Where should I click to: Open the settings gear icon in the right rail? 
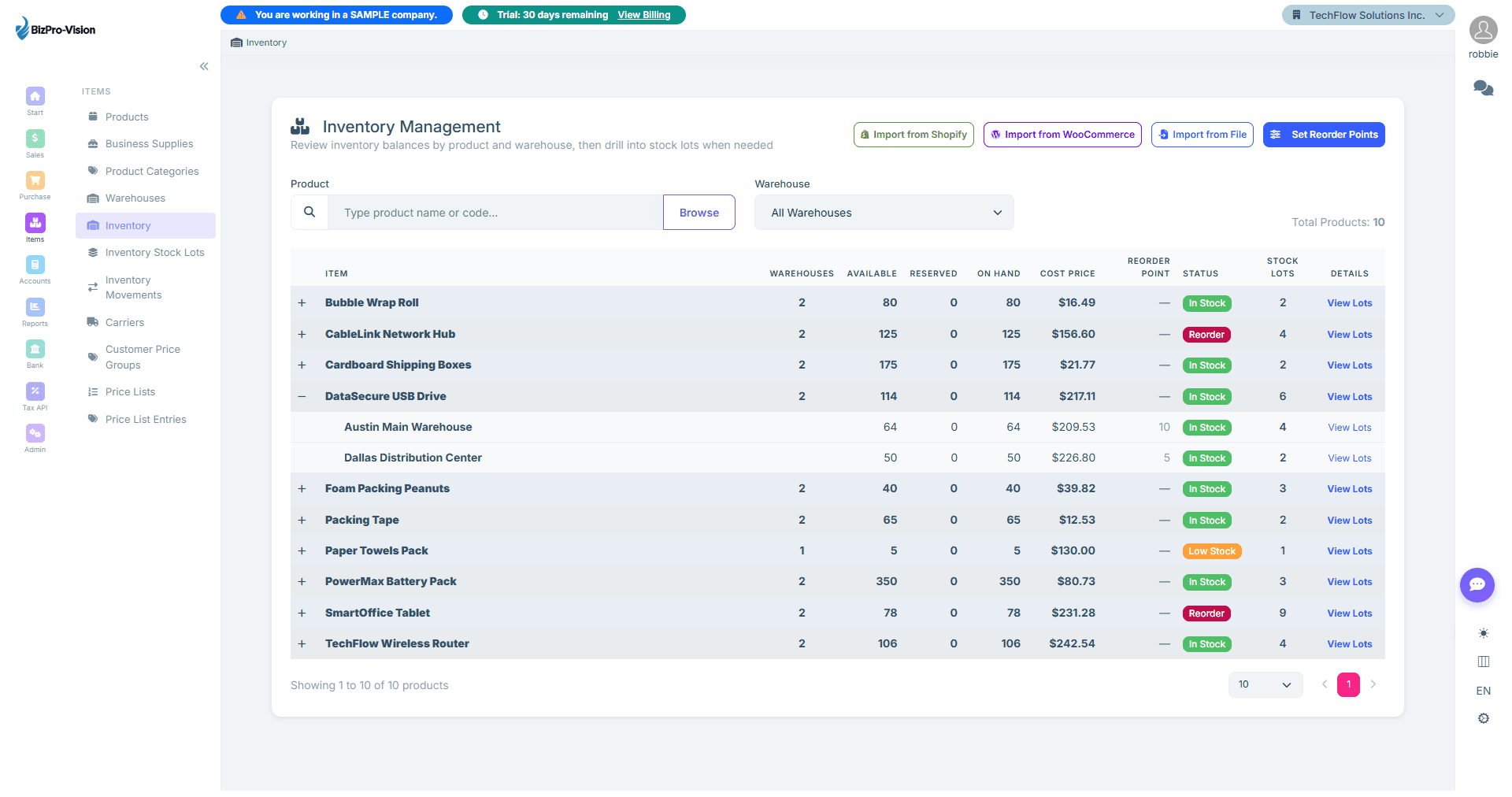1483,718
